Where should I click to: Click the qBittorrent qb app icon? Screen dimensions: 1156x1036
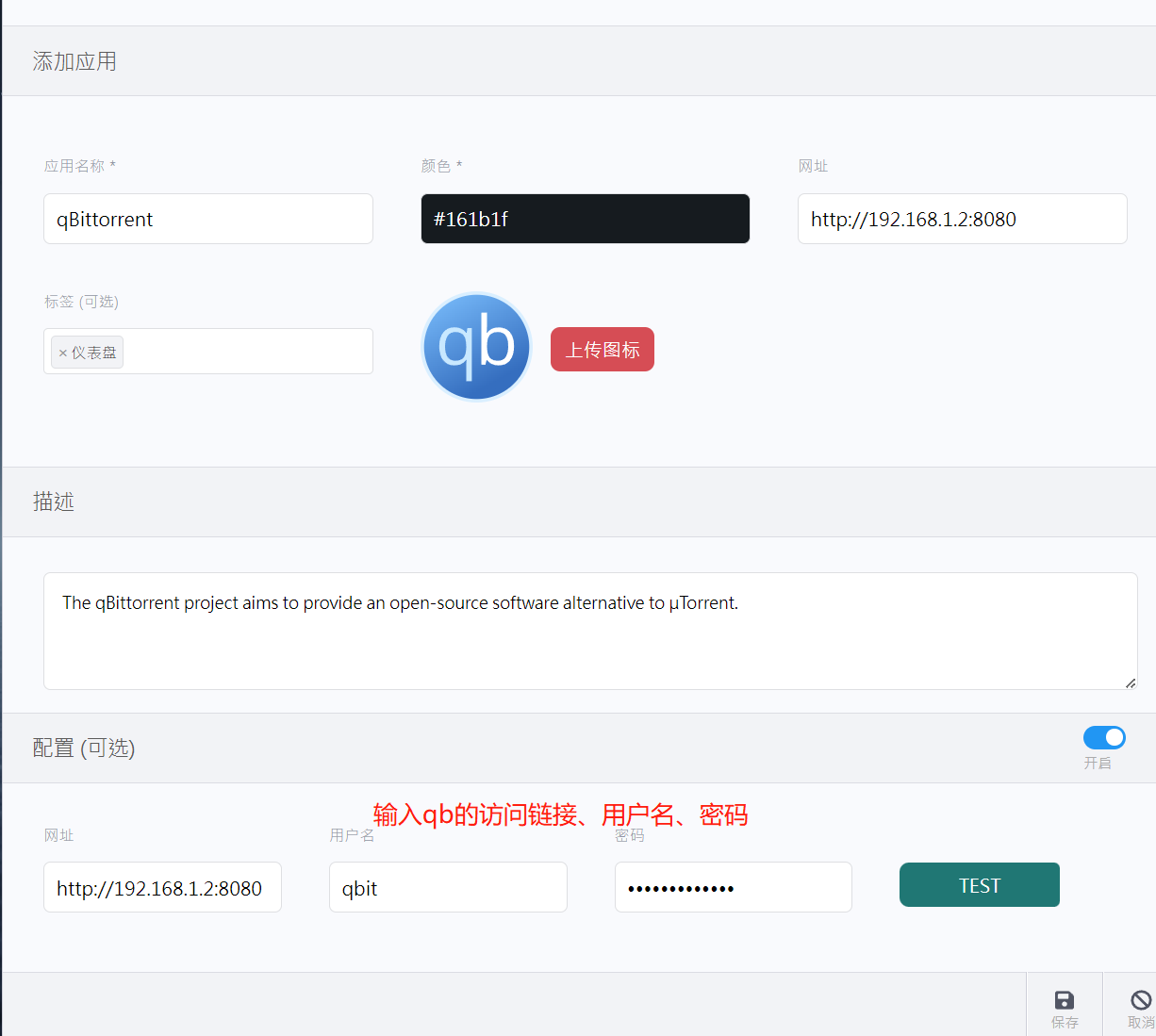pos(476,347)
